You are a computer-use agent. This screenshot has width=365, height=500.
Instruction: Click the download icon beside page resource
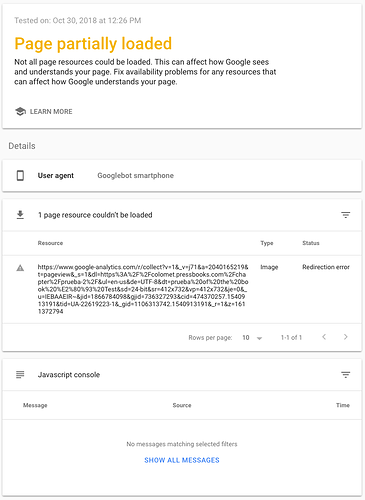[x=20, y=215]
